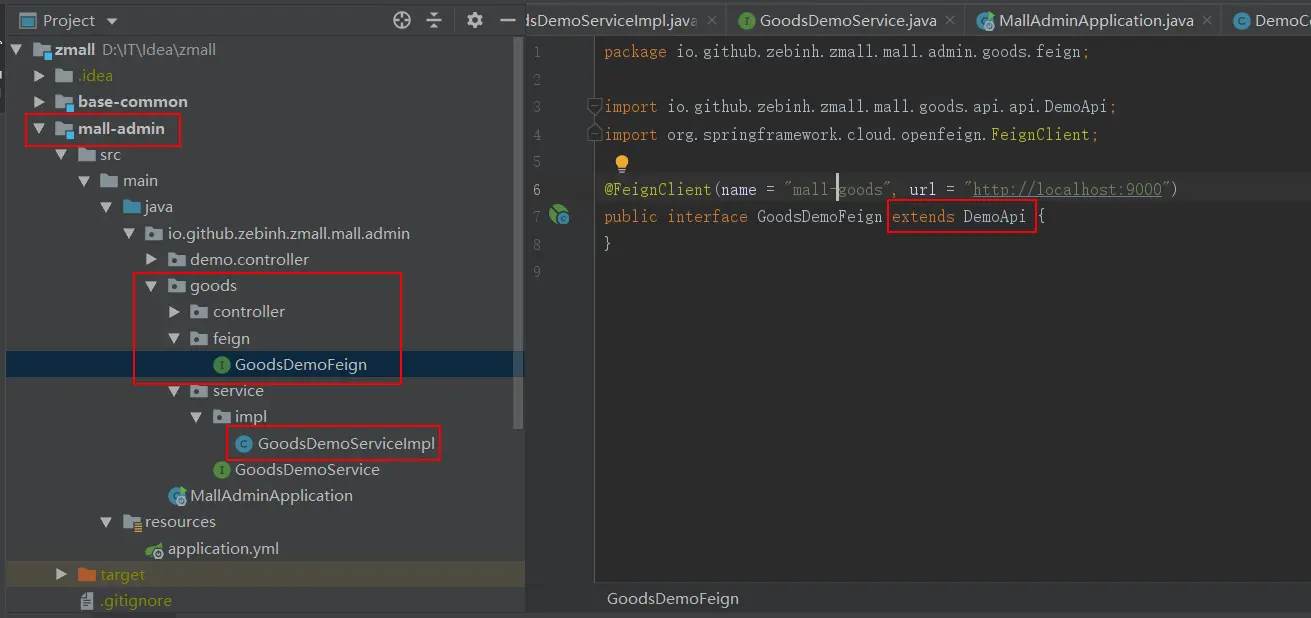Click the gutter implementation icon on line 7
The image size is (1311, 618).
(560, 215)
